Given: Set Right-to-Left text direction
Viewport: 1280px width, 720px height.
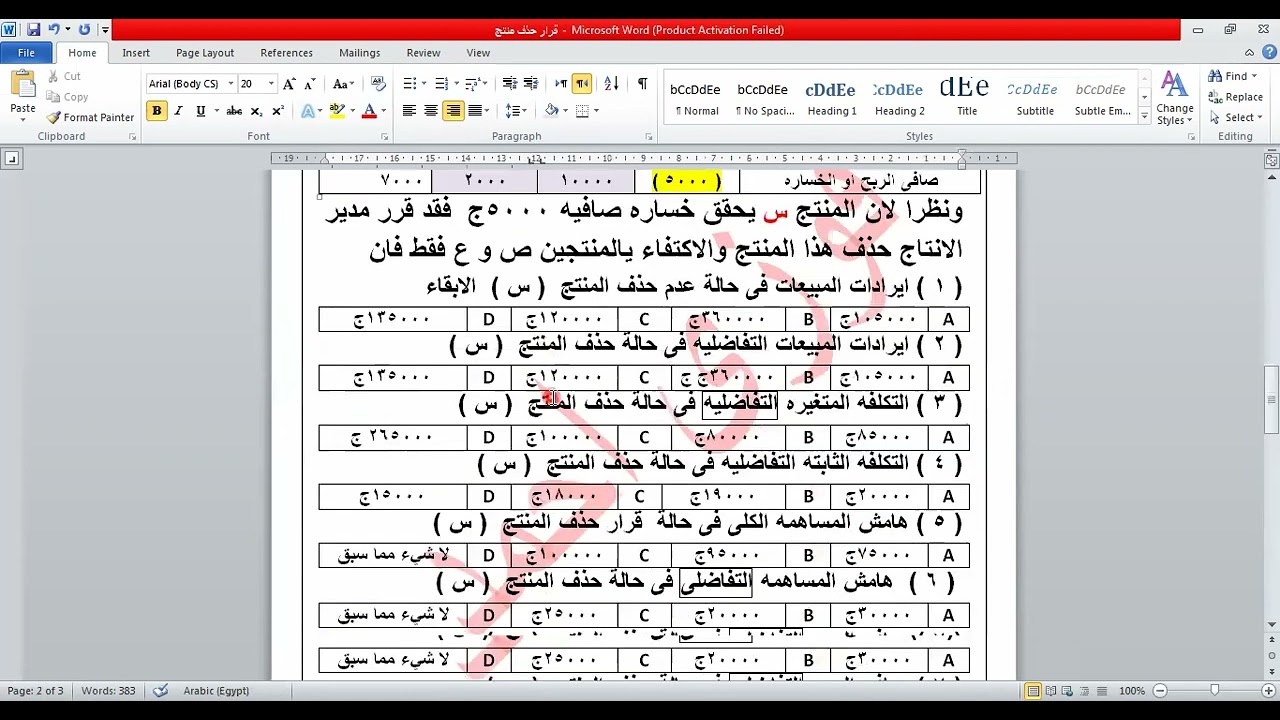Looking at the screenshot, I should 582,84.
